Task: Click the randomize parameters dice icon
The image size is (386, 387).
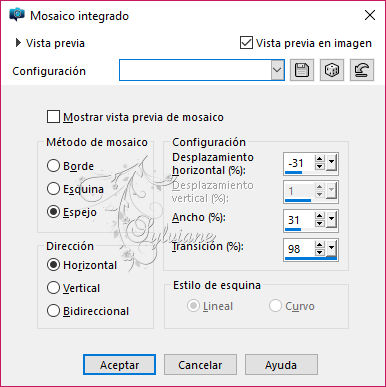Action: tap(332, 70)
